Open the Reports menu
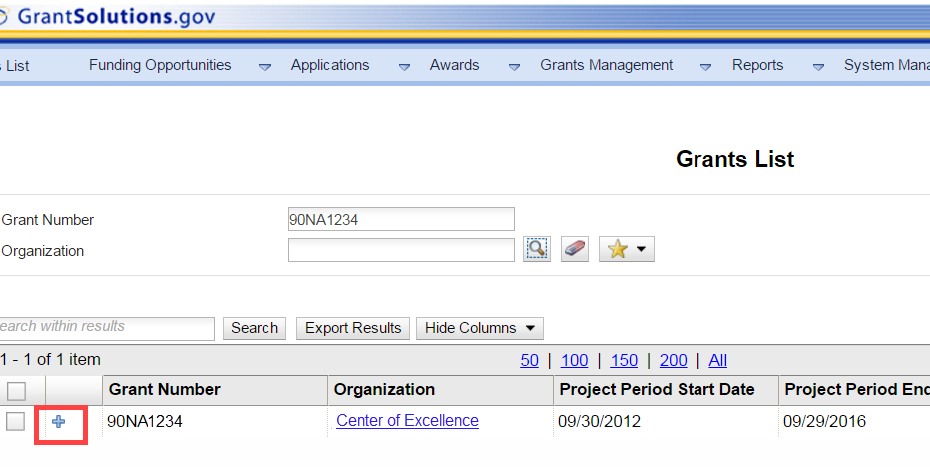 tap(757, 65)
